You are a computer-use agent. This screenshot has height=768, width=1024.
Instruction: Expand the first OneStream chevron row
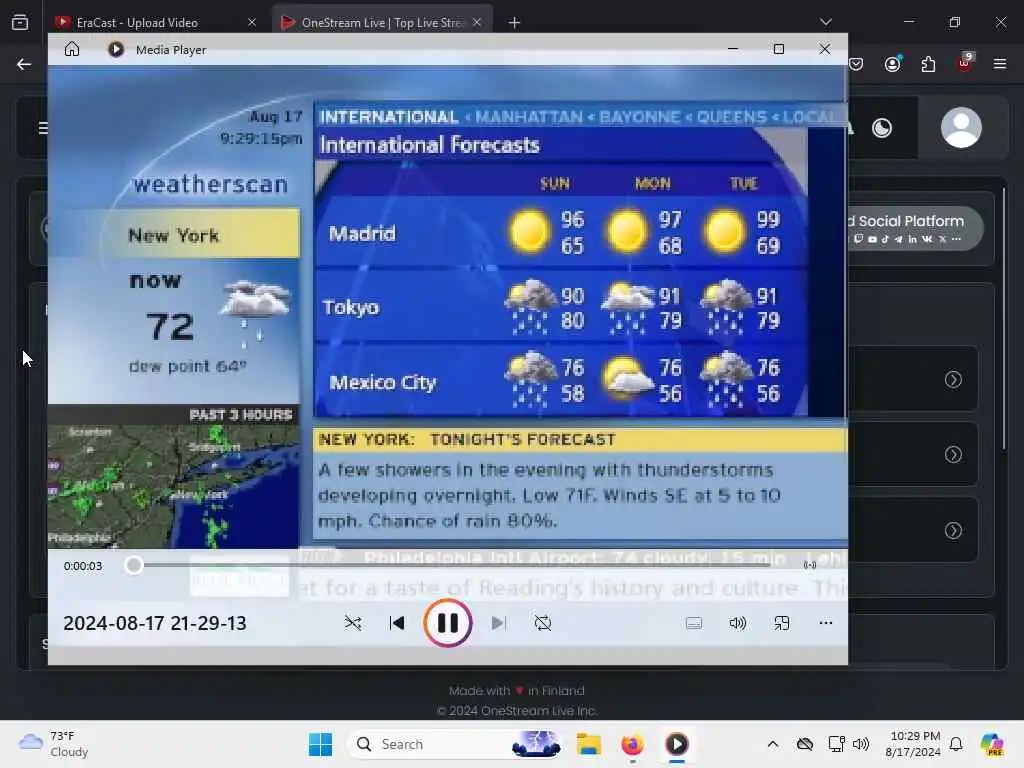click(x=953, y=379)
